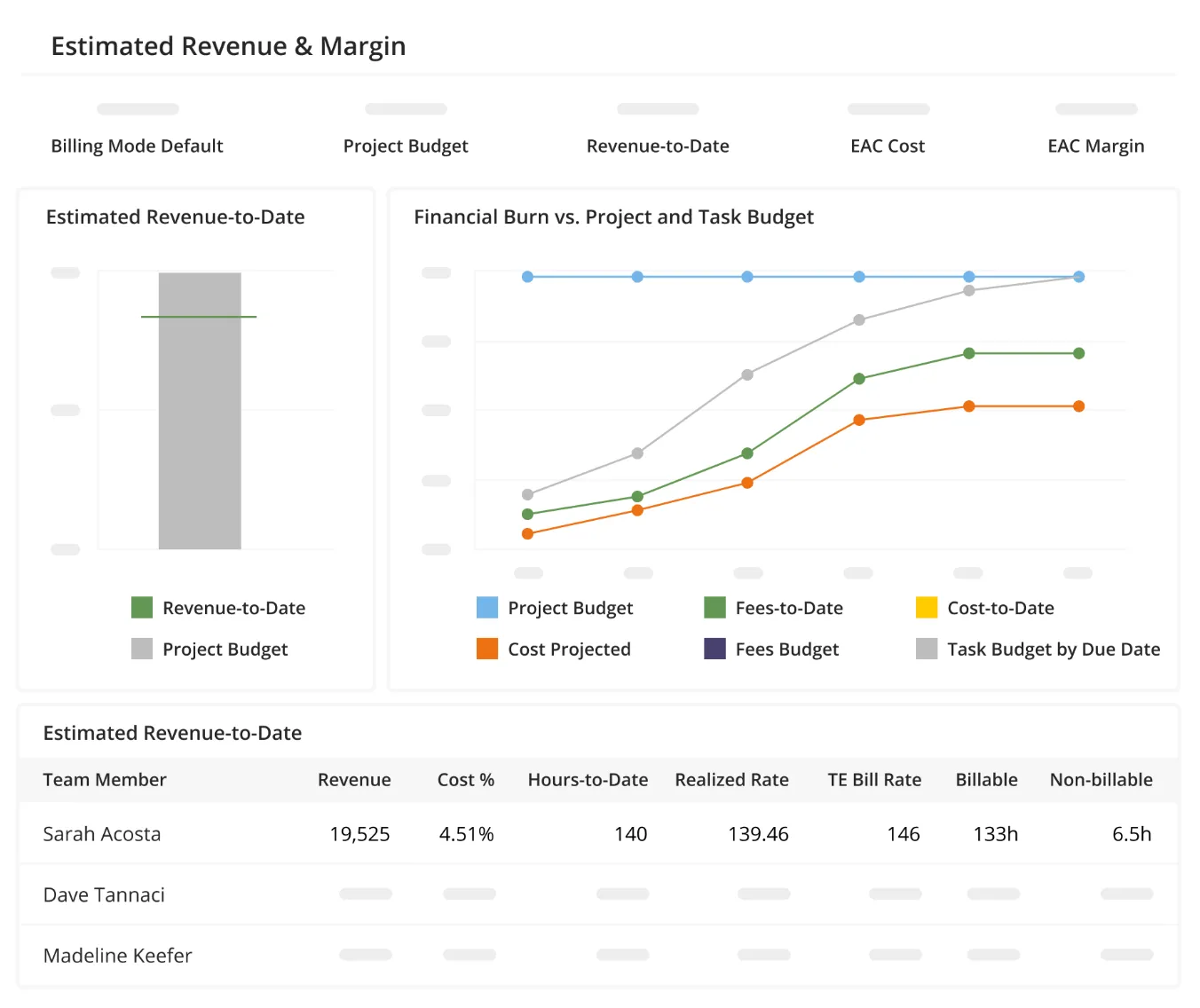The width and height of the screenshot is (1200, 1008).
Task: Select the Revenue-to-Date summary label
Action: pyautogui.click(x=658, y=146)
